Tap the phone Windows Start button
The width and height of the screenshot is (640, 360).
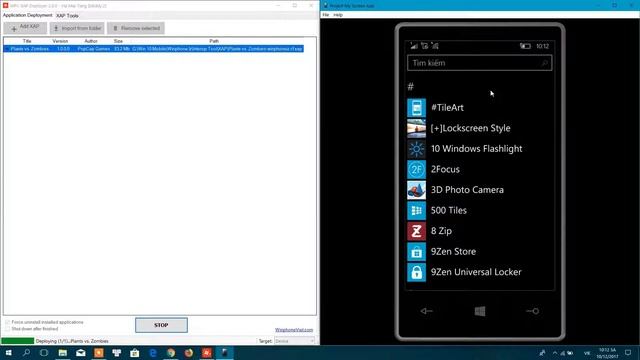pos(480,311)
